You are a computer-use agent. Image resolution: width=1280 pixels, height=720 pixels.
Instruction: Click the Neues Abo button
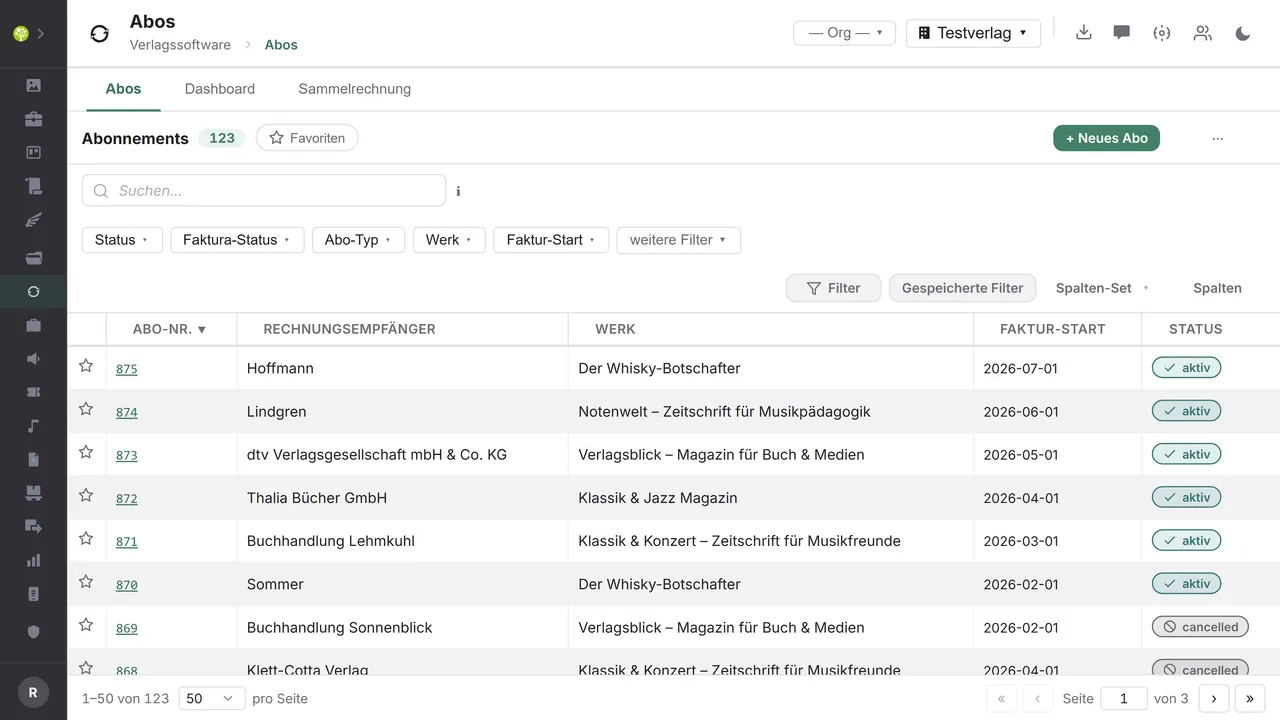[x=1106, y=138]
